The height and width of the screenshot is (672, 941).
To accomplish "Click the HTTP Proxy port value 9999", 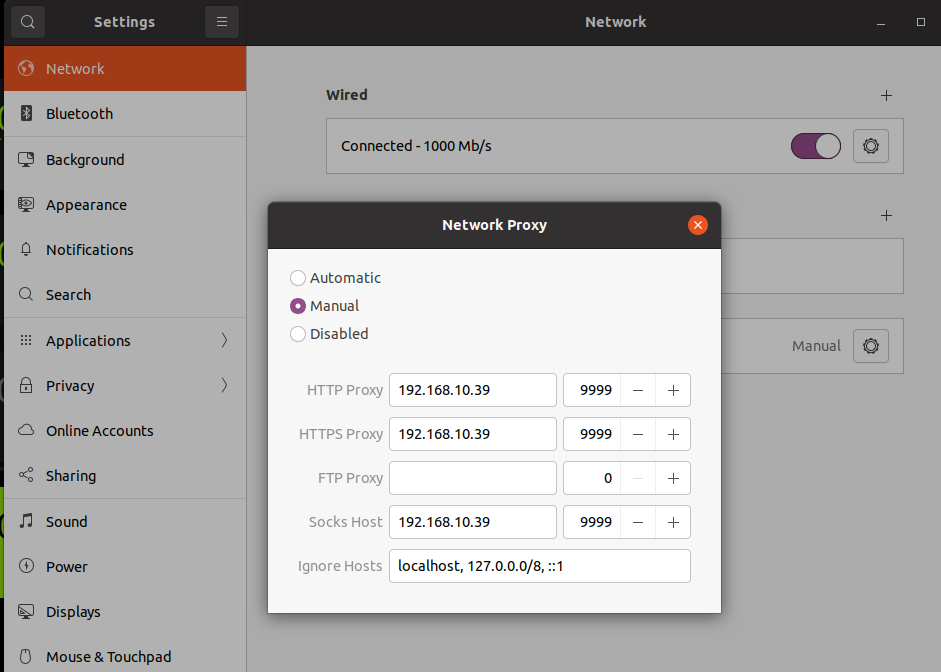I will point(595,390).
